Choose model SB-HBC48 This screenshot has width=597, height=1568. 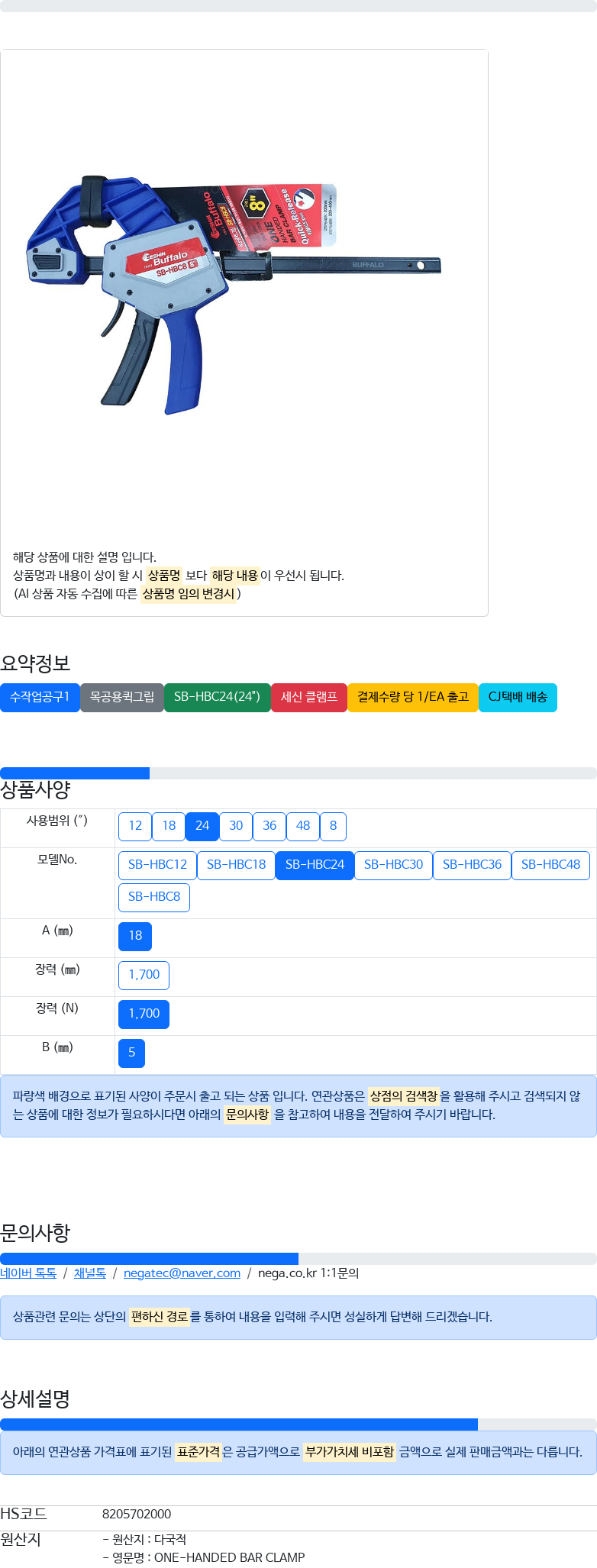pyautogui.click(x=550, y=865)
